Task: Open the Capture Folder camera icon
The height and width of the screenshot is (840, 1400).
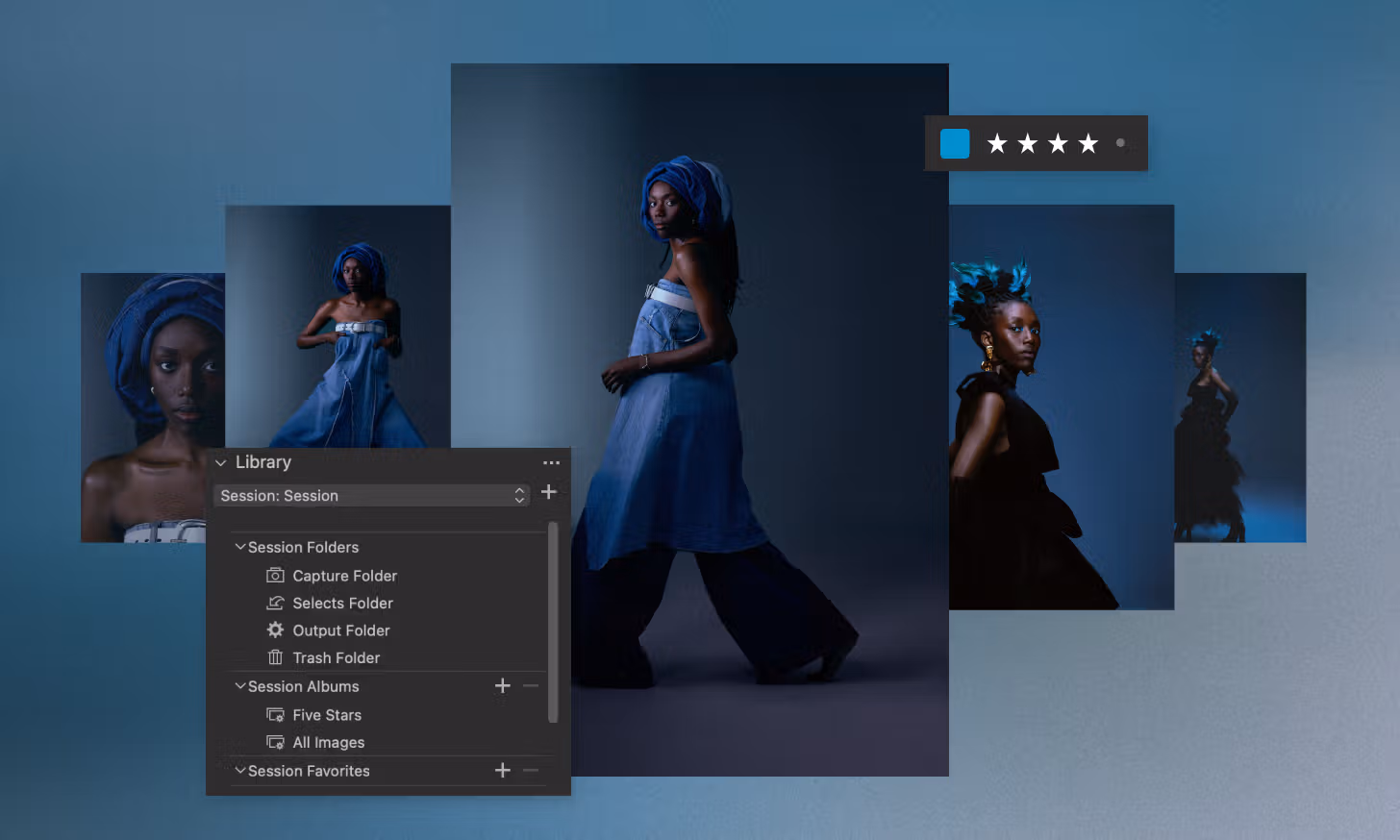Action: point(275,576)
